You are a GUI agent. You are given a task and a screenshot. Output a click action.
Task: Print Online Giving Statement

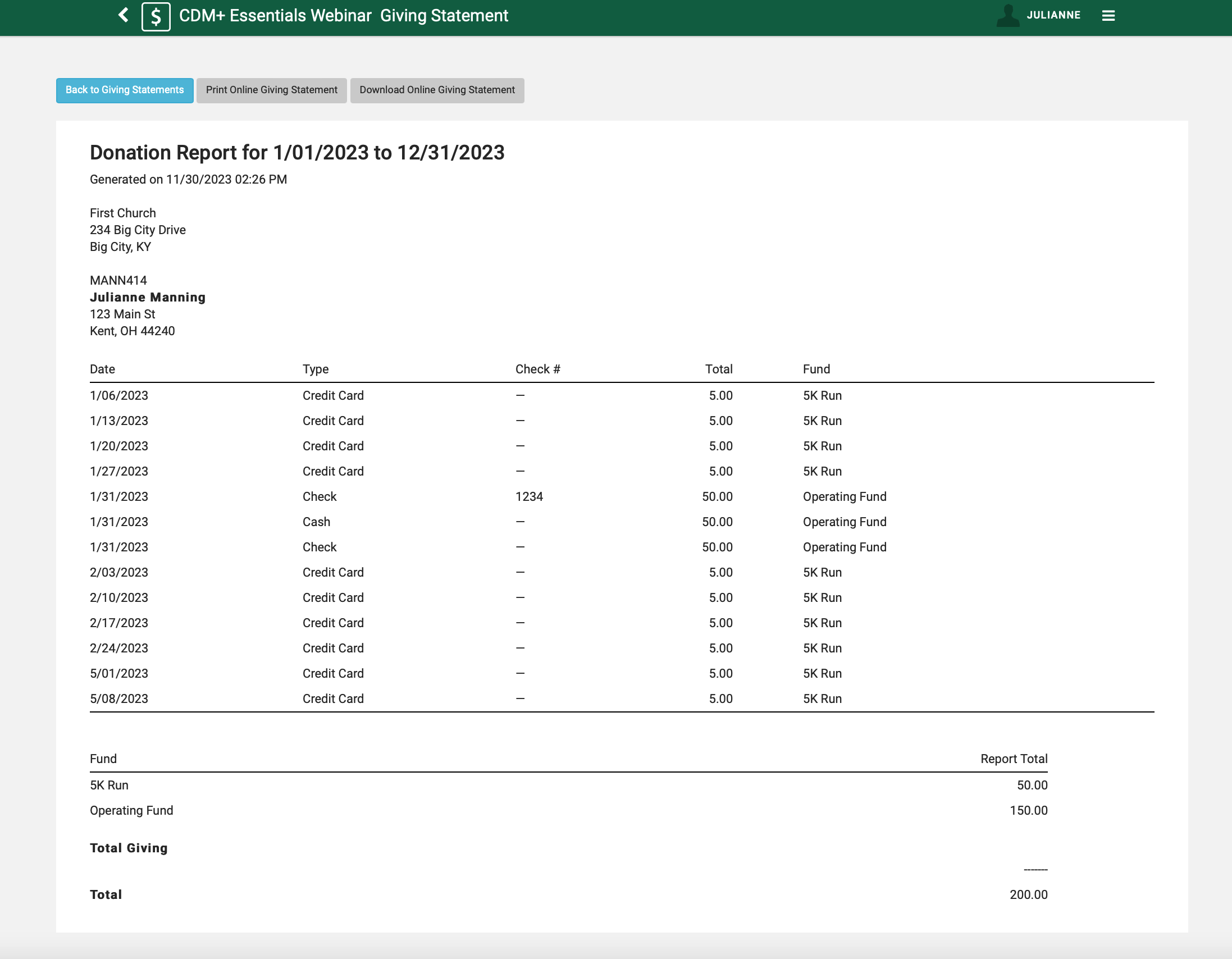pos(271,90)
